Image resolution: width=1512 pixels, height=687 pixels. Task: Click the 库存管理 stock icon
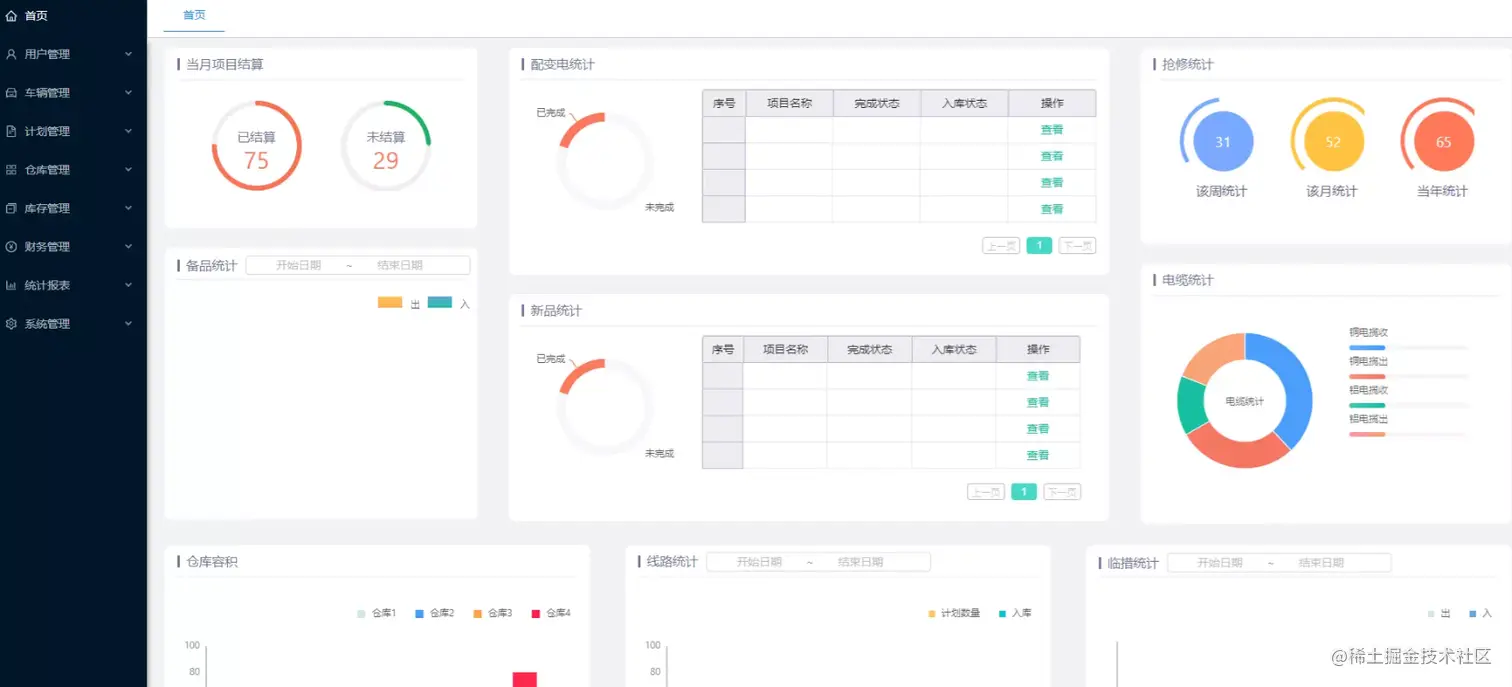pos(11,208)
